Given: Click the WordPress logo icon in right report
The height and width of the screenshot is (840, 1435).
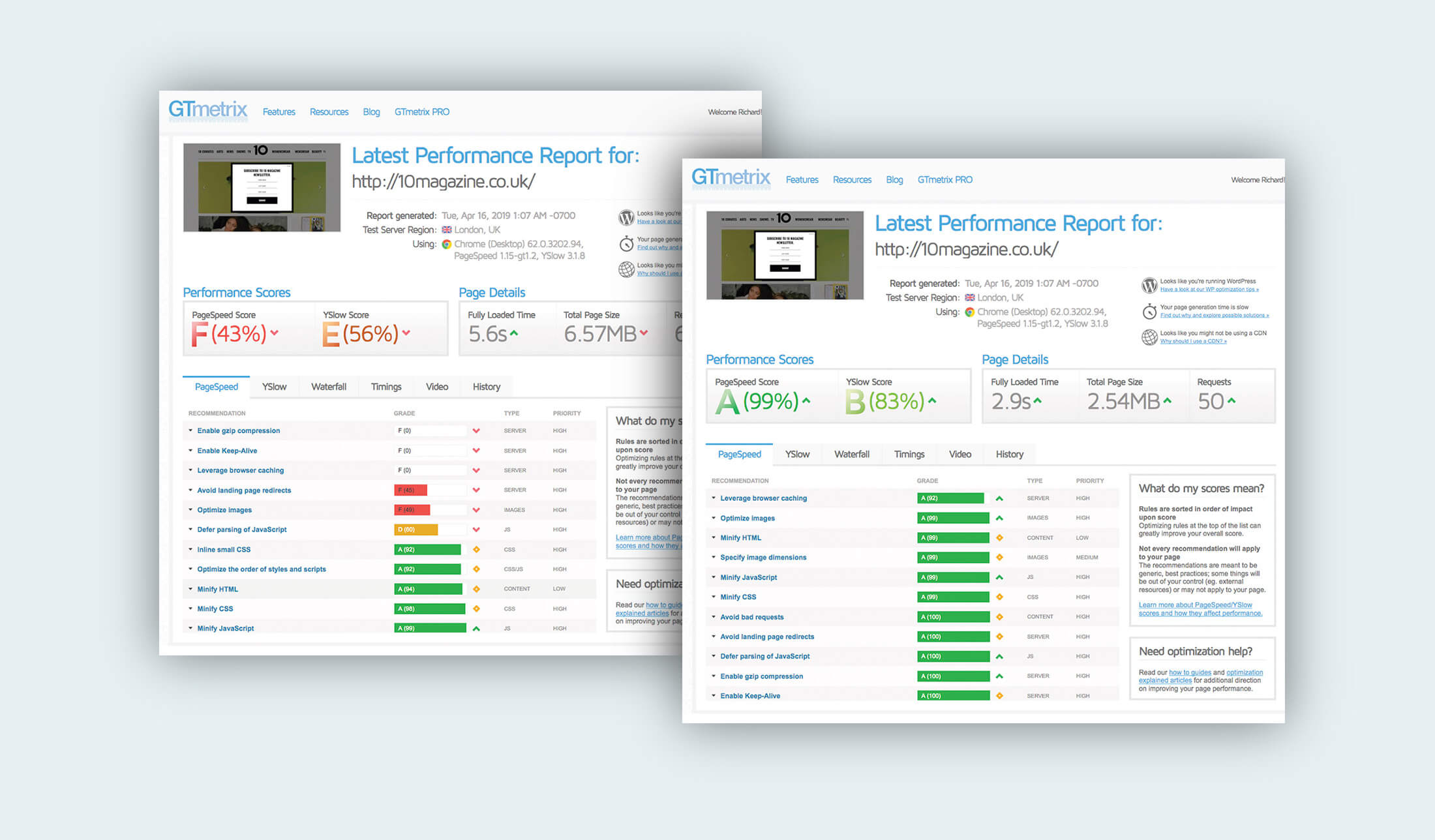Looking at the screenshot, I should tap(1149, 285).
